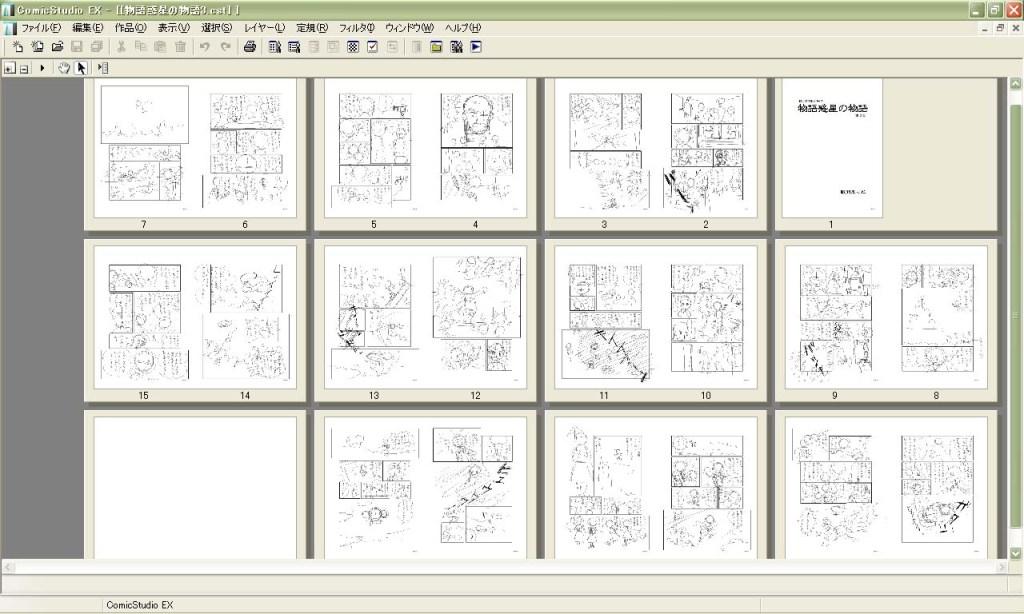The image size is (1024, 614).
Task: Select the page 14 thumbnail
Action: click(246, 317)
